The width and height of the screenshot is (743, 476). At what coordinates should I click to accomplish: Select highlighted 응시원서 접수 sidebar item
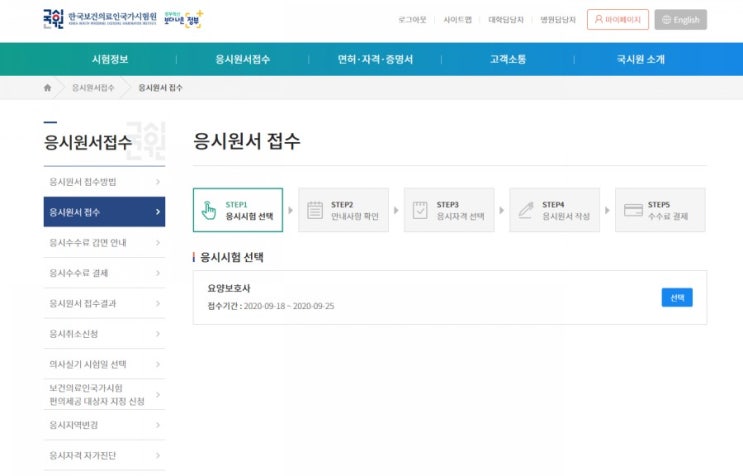pos(104,212)
